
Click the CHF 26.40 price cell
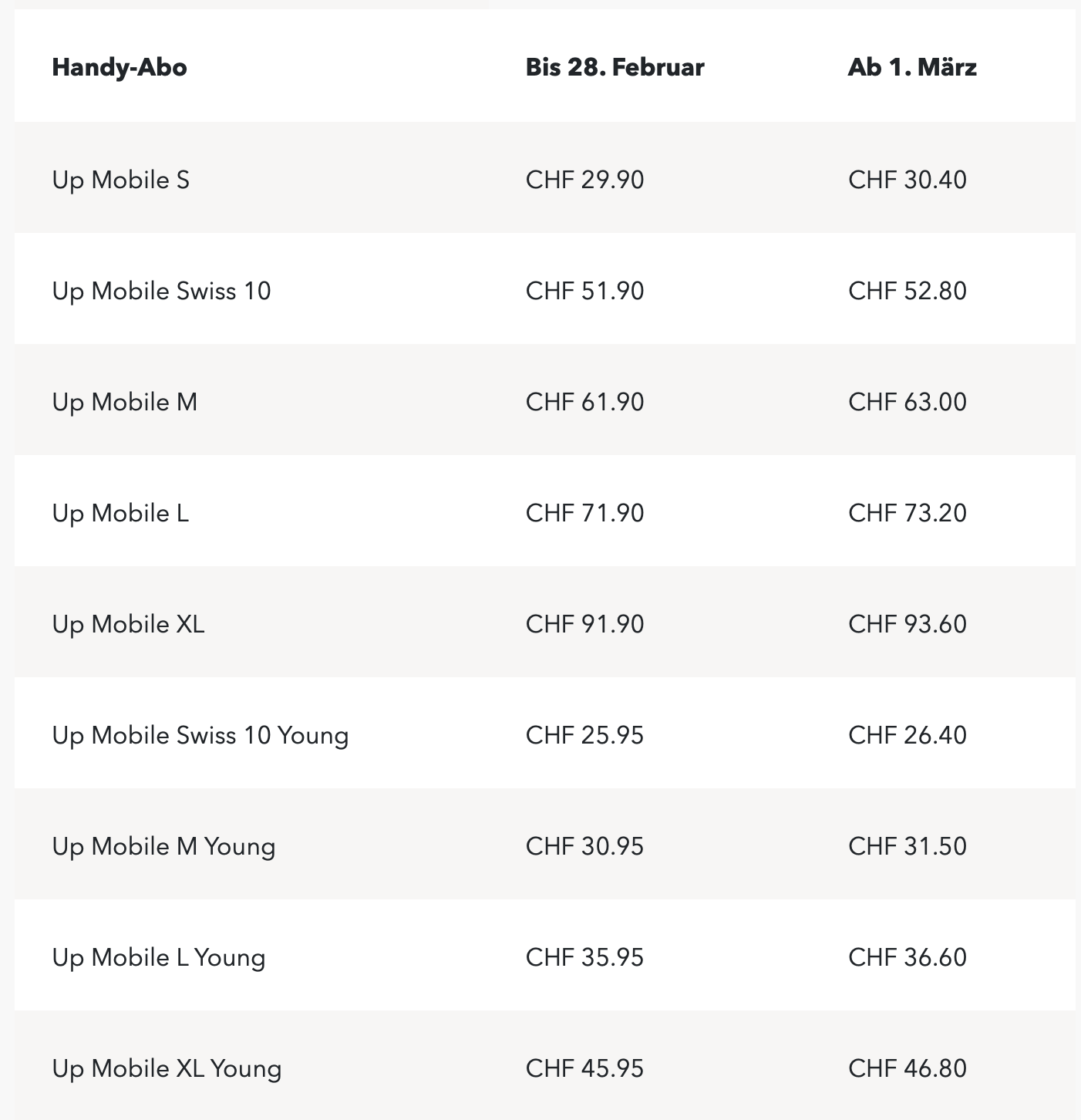(908, 735)
